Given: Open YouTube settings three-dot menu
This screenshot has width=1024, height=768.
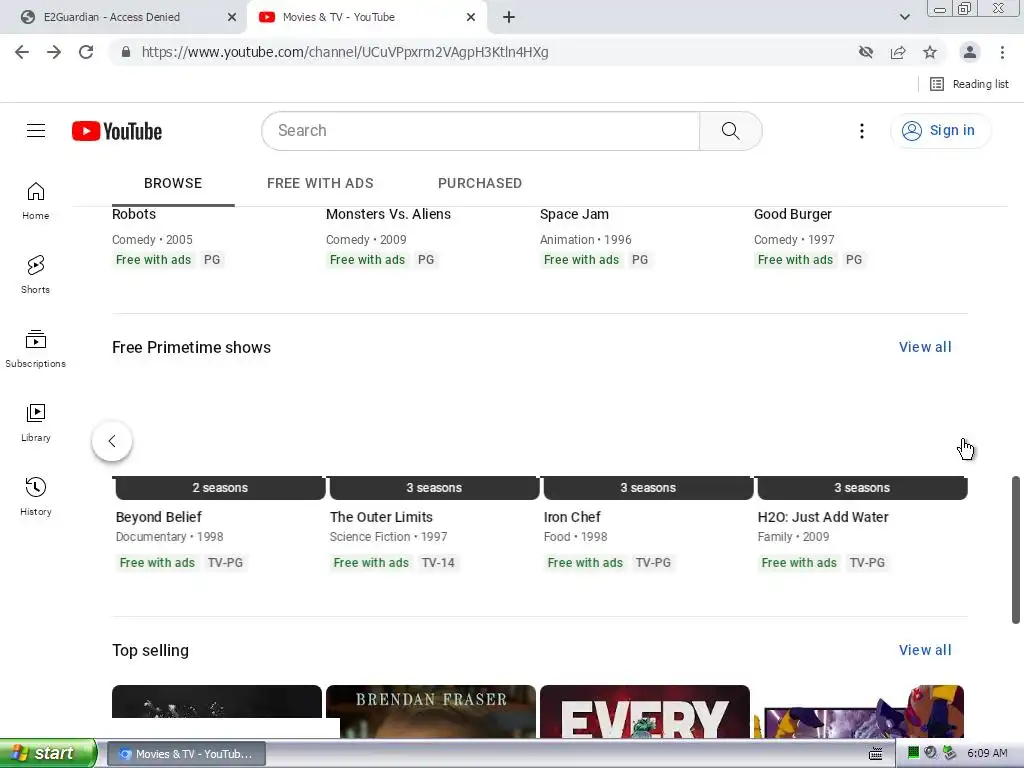Looking at the screenshot, I should tap(862, 131).
